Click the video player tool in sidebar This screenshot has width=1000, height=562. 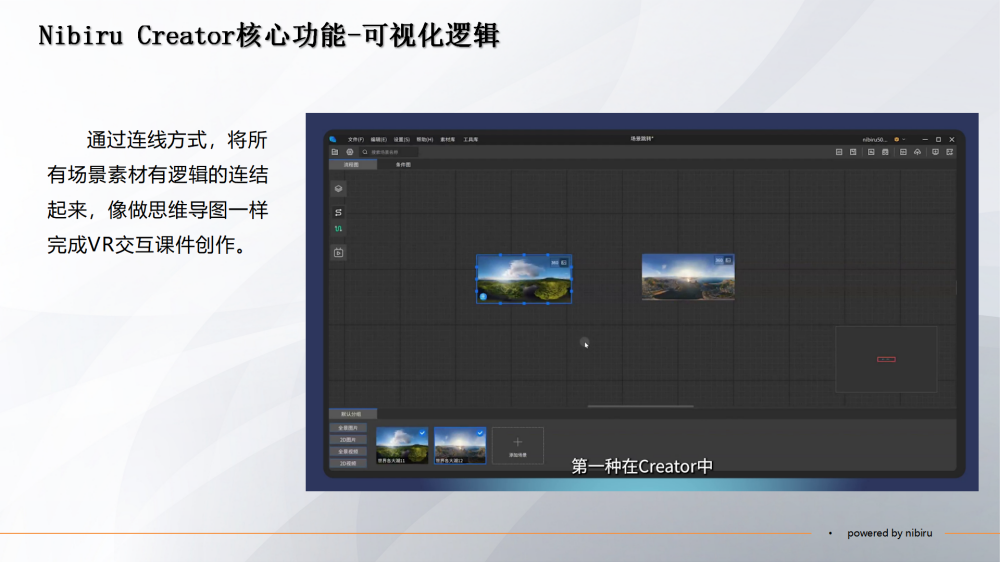click(339, 253)
